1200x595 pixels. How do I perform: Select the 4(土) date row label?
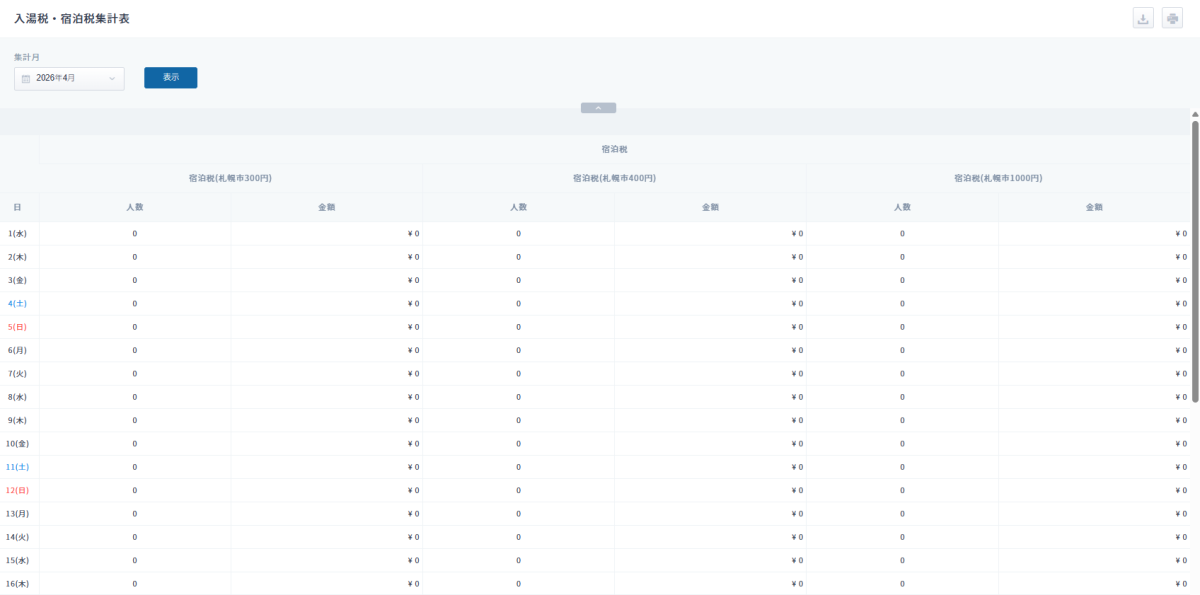[x=17, y=303]
